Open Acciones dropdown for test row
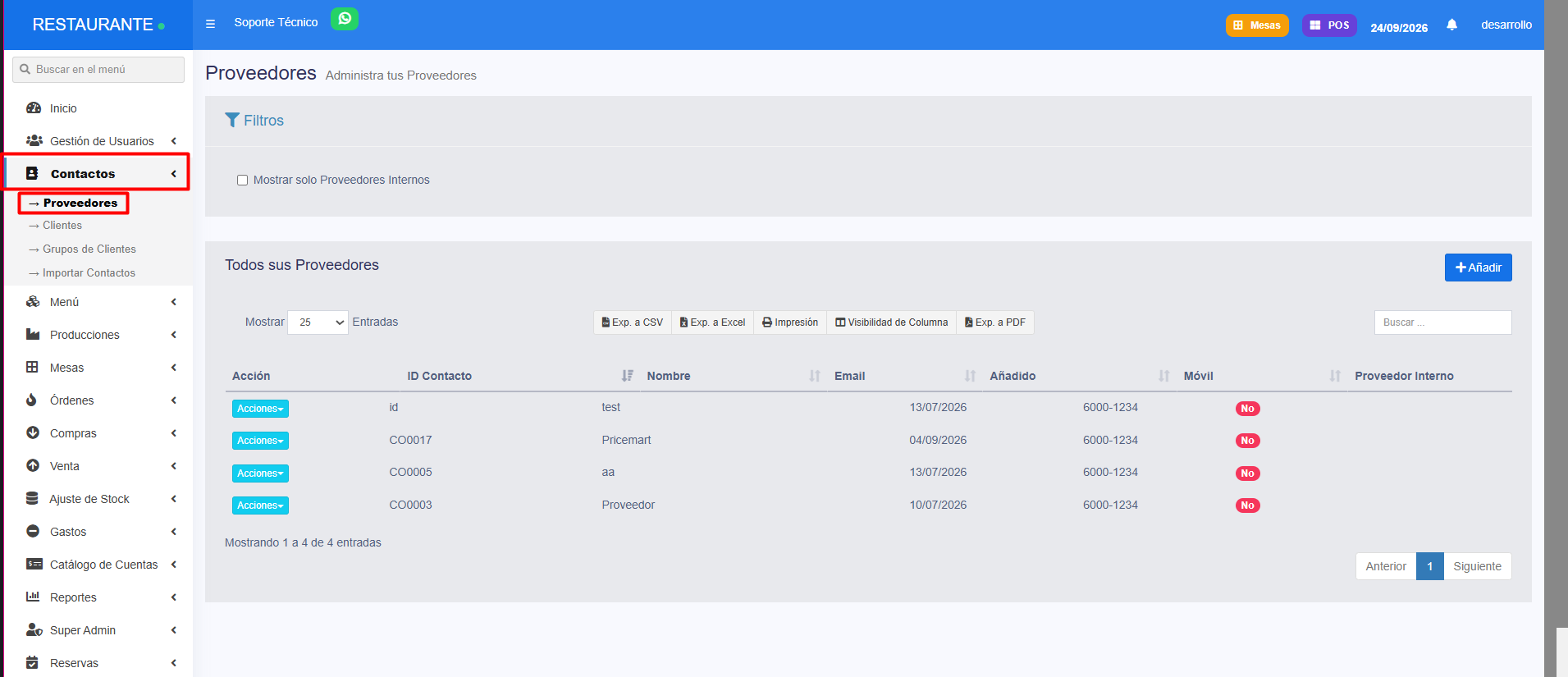This screenshot has height=677, width=1568. tap(260, 409)
